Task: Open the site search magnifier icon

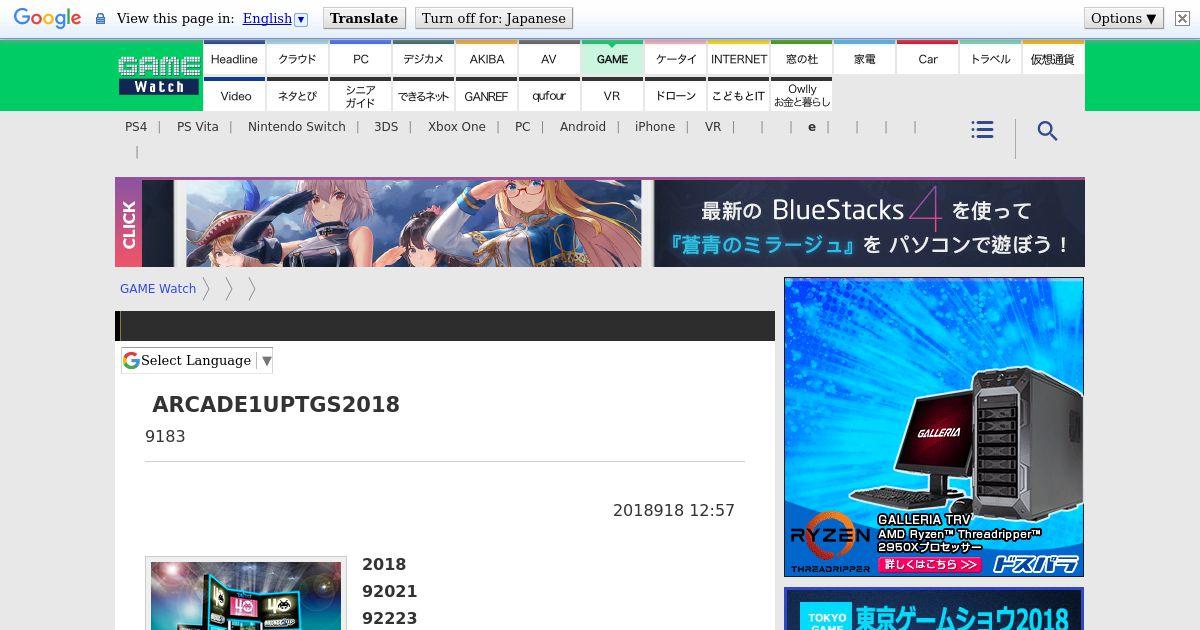Action: coord(1047,131)
